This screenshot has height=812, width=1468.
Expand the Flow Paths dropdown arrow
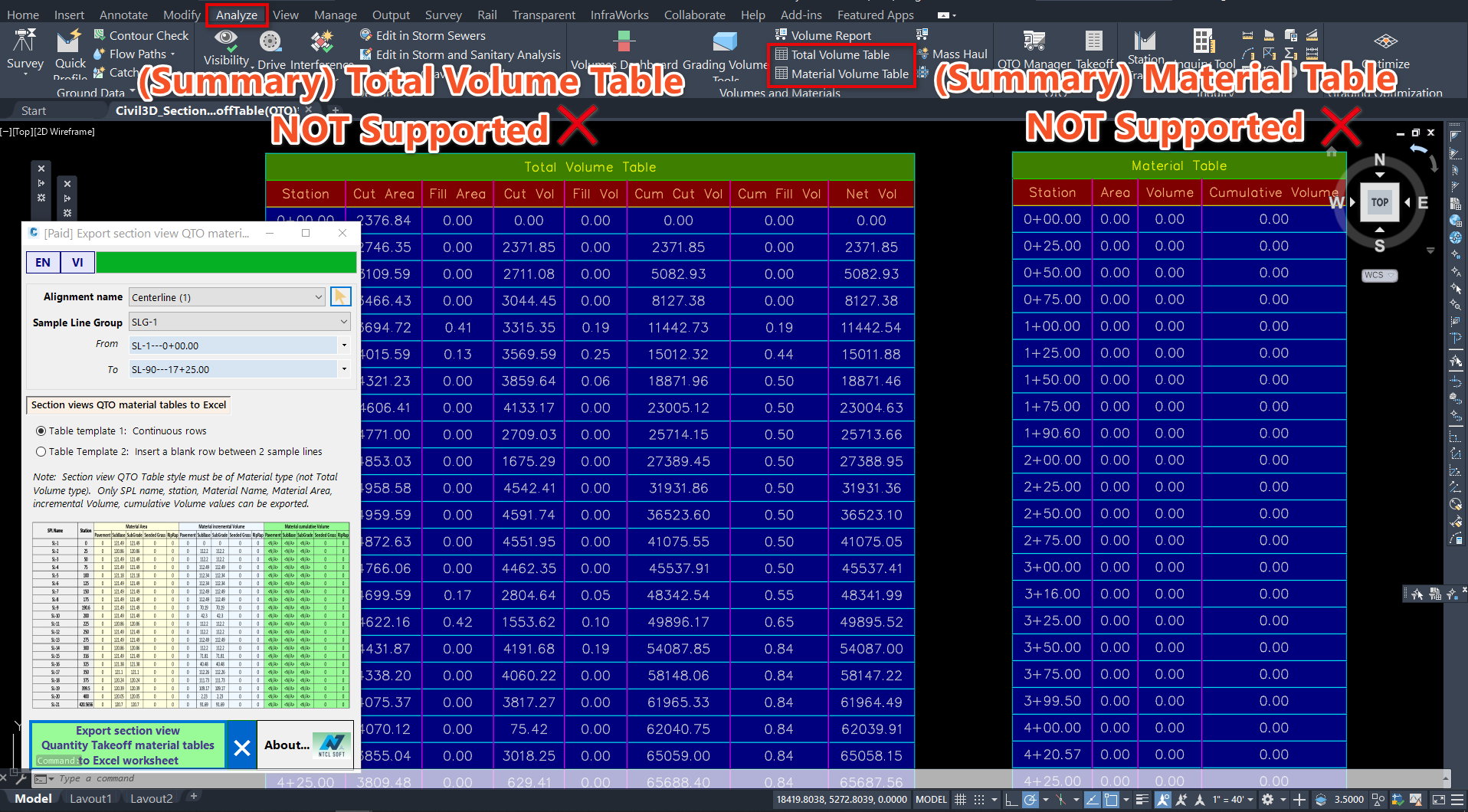tap(172, 54)
